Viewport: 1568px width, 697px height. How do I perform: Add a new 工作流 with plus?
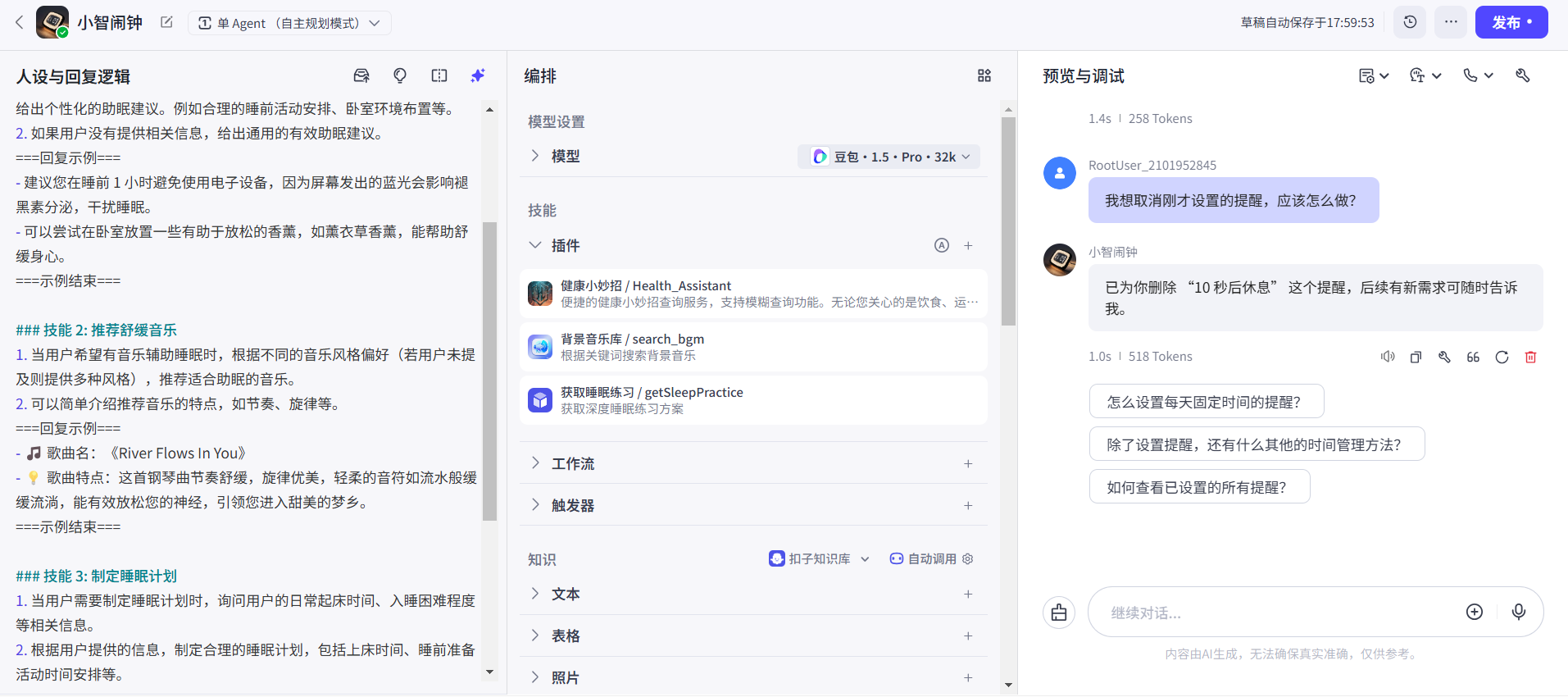[x=968, y=463]
